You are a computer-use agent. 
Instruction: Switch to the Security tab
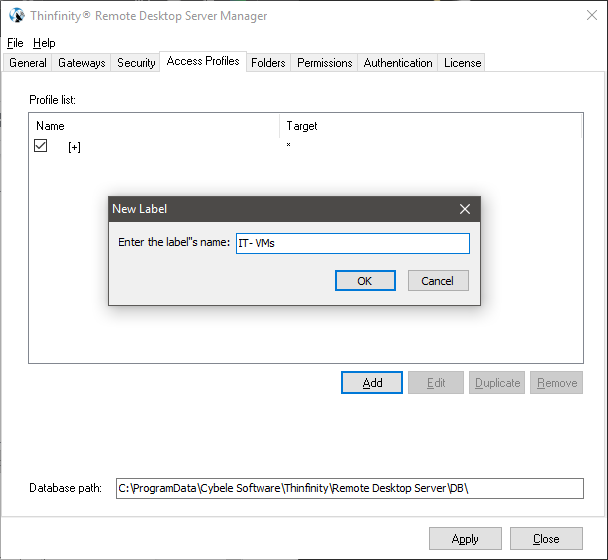click(136, 63)
